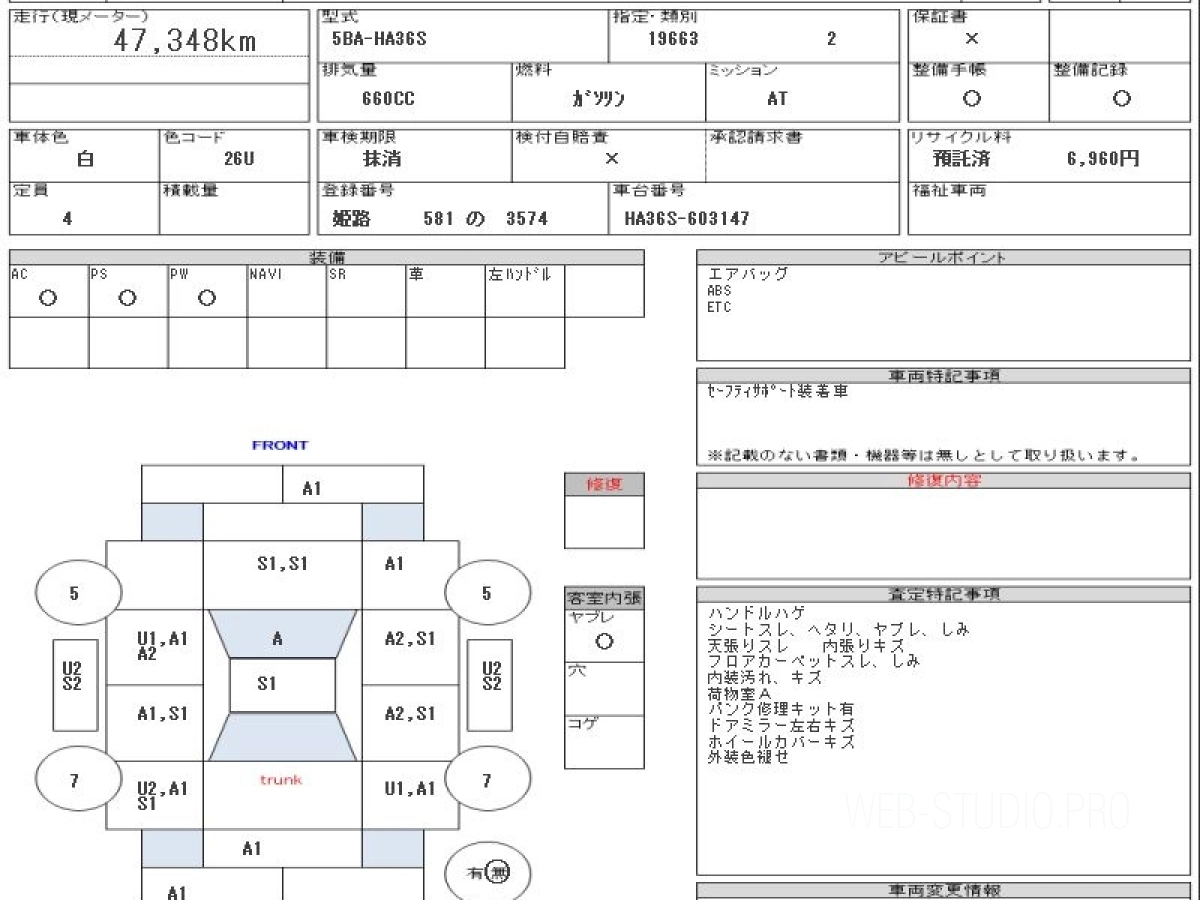The width and height of the screenshot is (1200, 900).
Task: Click chassis number HA36S-603147
Action: (x=686, y=218)
